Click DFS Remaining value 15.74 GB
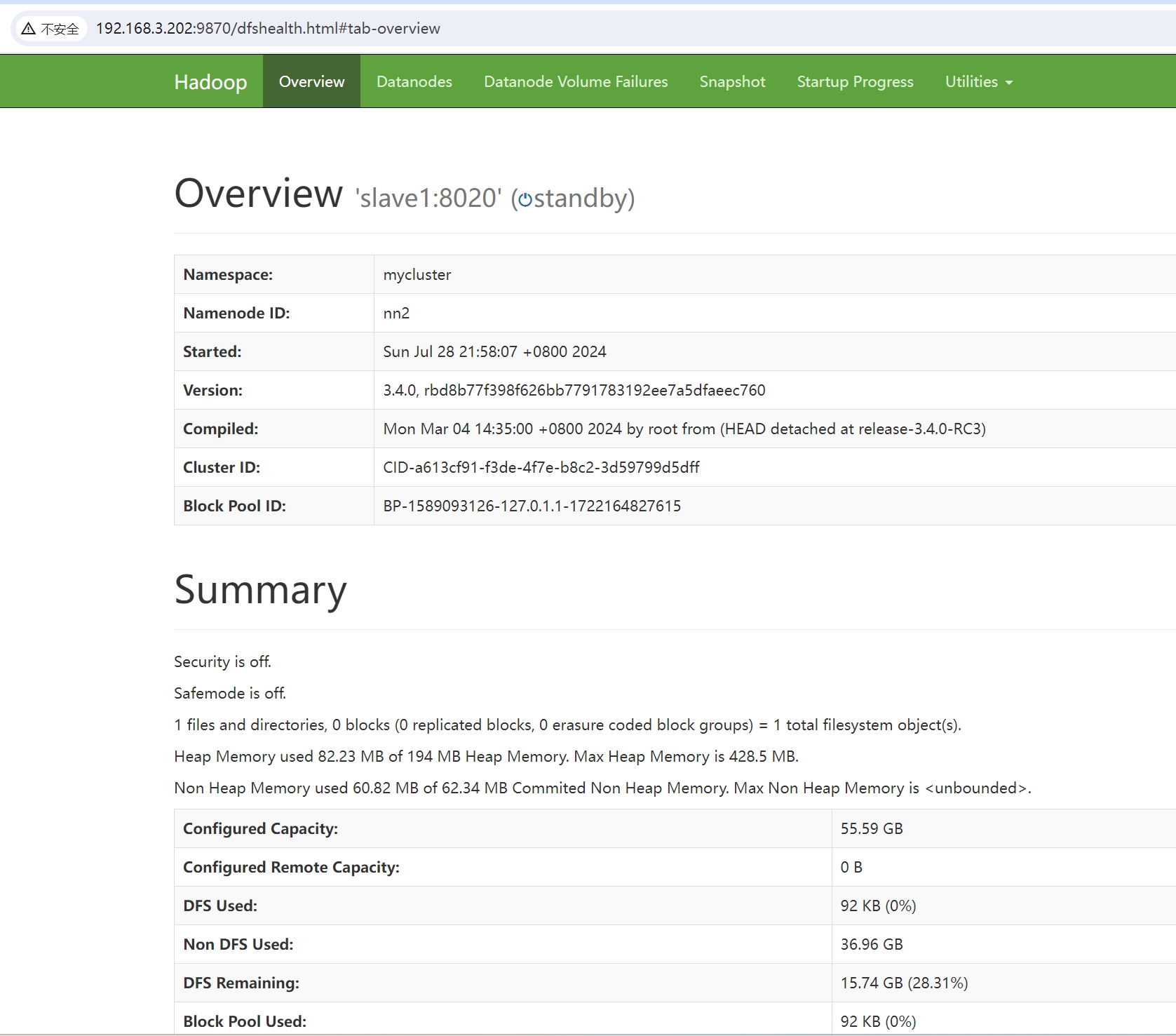The width and height of the screenshot is (1176, 1036). [904, 983]
